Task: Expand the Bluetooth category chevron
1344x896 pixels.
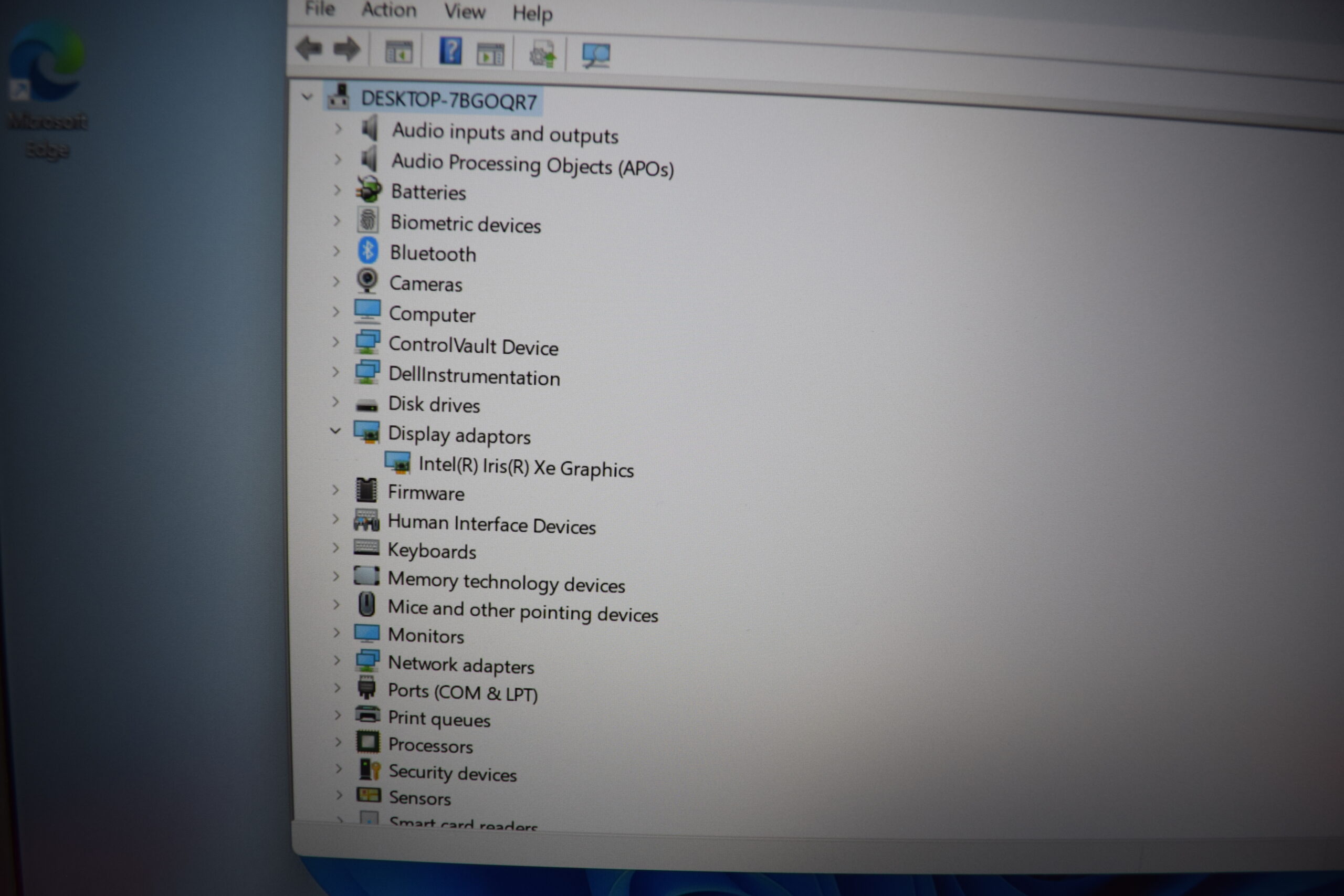Action: click(x=337, y=251)
